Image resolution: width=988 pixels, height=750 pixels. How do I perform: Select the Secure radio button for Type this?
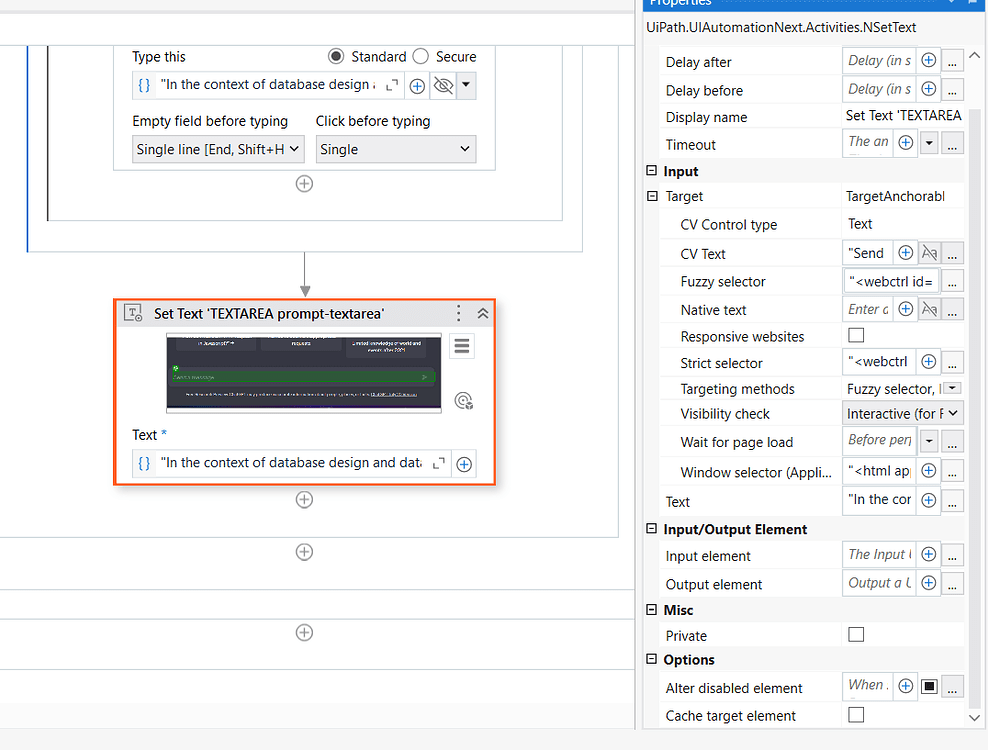419,56
